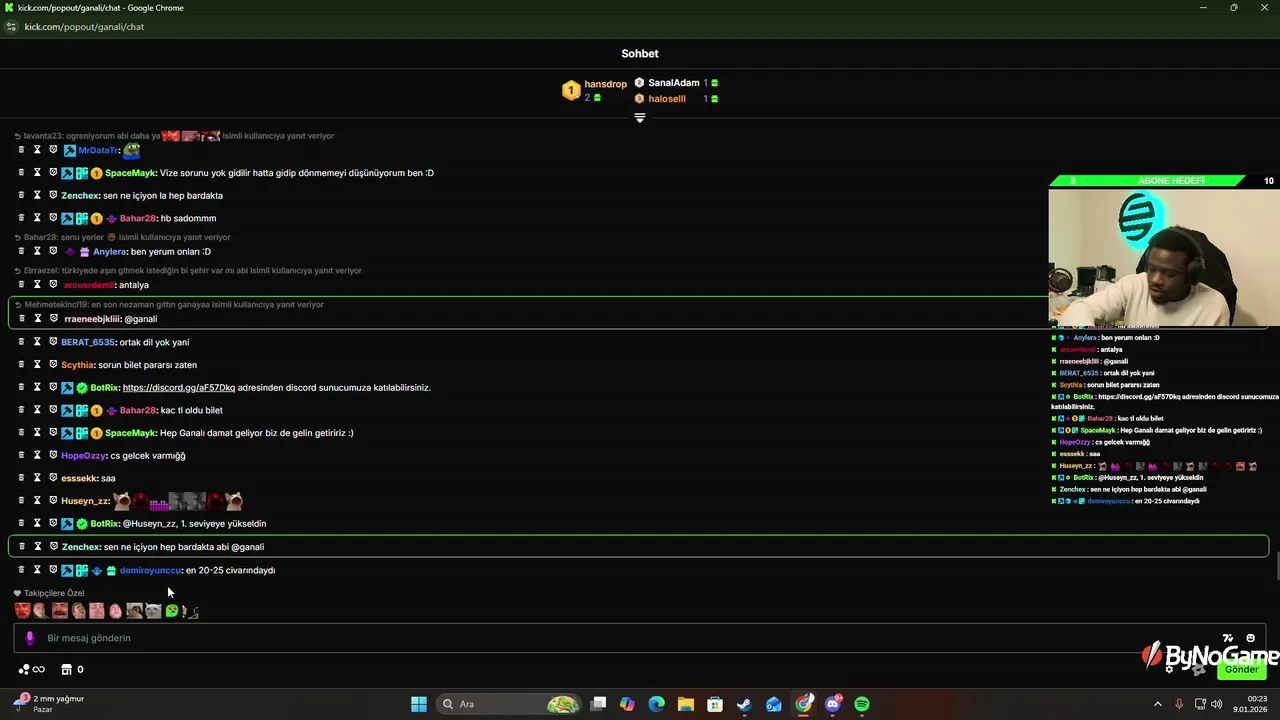
Task: Open Steam from the taskbar
Action: (x=744, y=704)
